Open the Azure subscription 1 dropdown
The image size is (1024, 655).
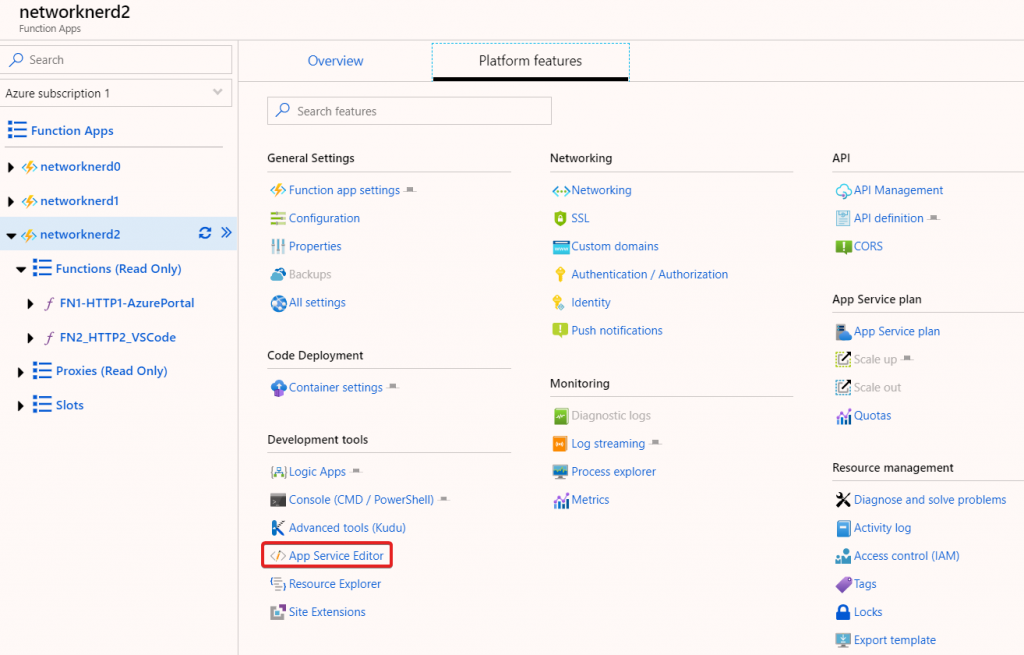[116, 93]
